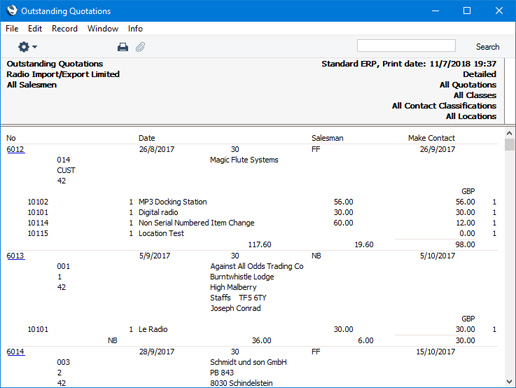
Task: Maximize the Outstanding Quotations window
Action: [x=467, y=11]
